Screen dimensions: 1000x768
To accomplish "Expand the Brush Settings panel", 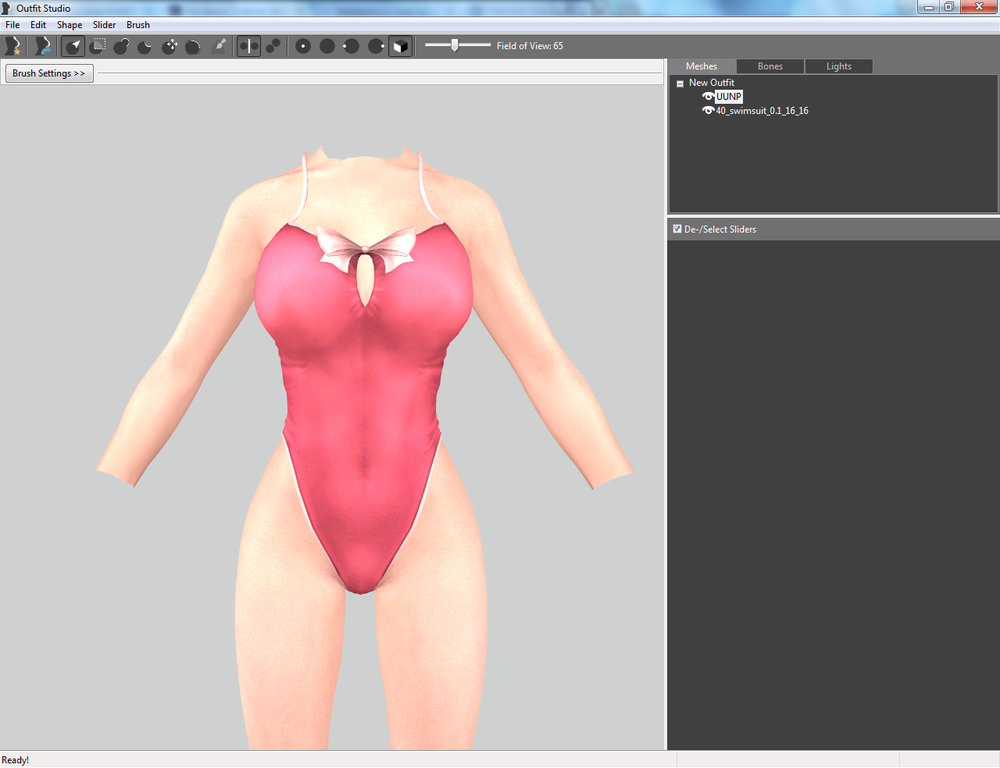I will [x=49, y=73].
